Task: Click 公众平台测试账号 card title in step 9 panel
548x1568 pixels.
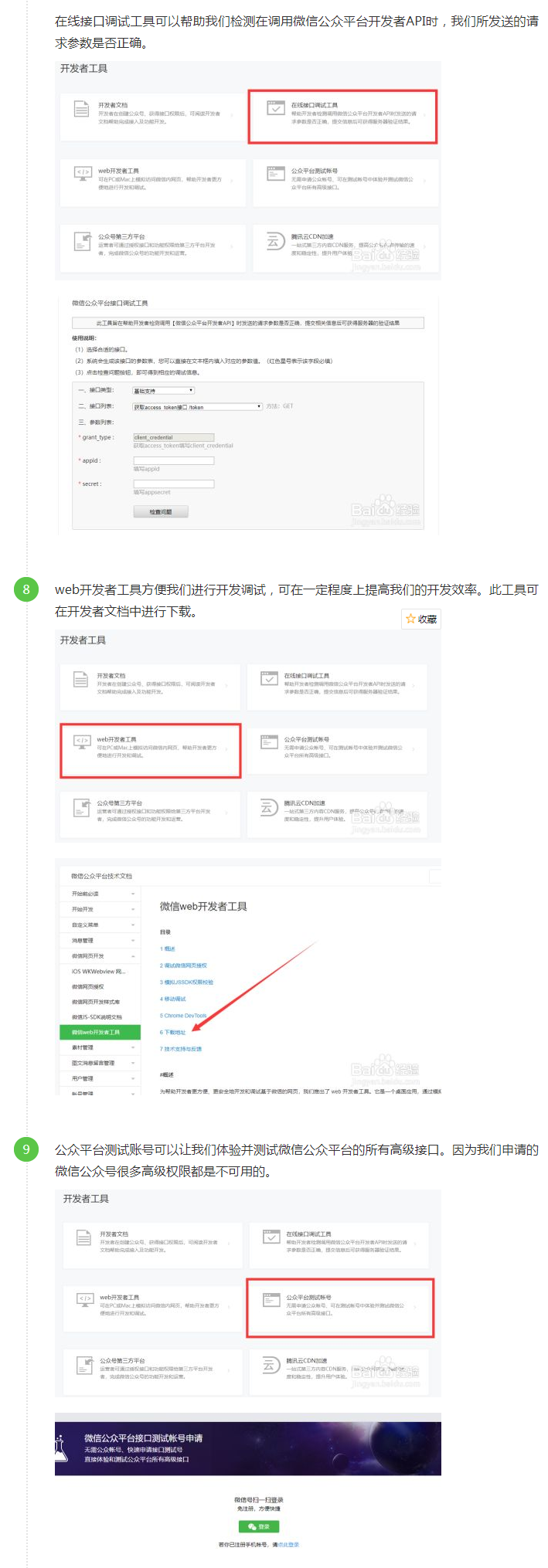Action: [x=308, y=1298]
